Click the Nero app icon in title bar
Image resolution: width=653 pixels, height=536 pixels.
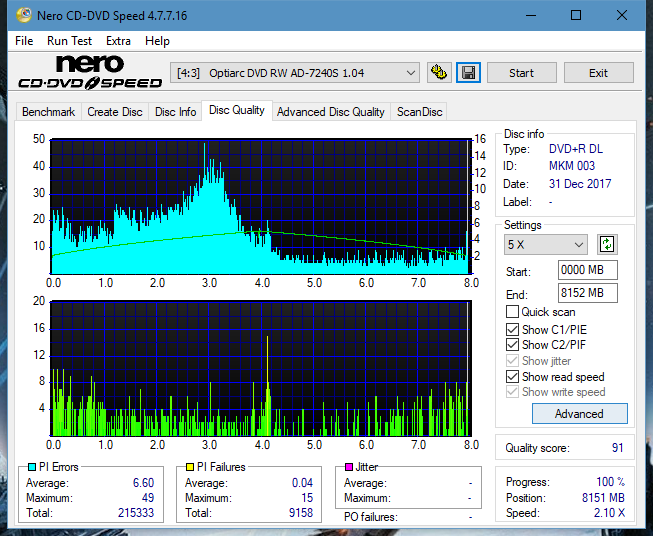point(24,15)
